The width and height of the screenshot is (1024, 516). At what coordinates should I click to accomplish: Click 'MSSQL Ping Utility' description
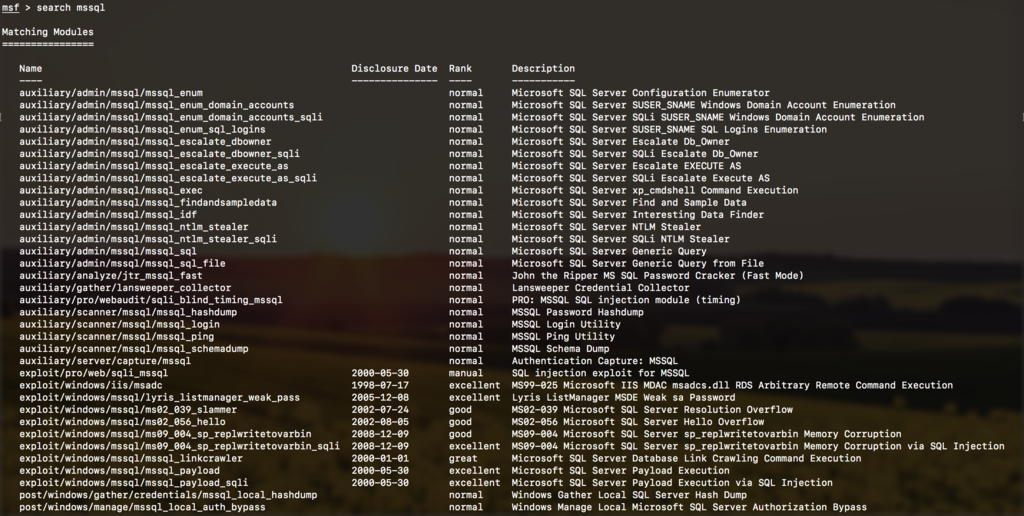click(x=563, y=337)
